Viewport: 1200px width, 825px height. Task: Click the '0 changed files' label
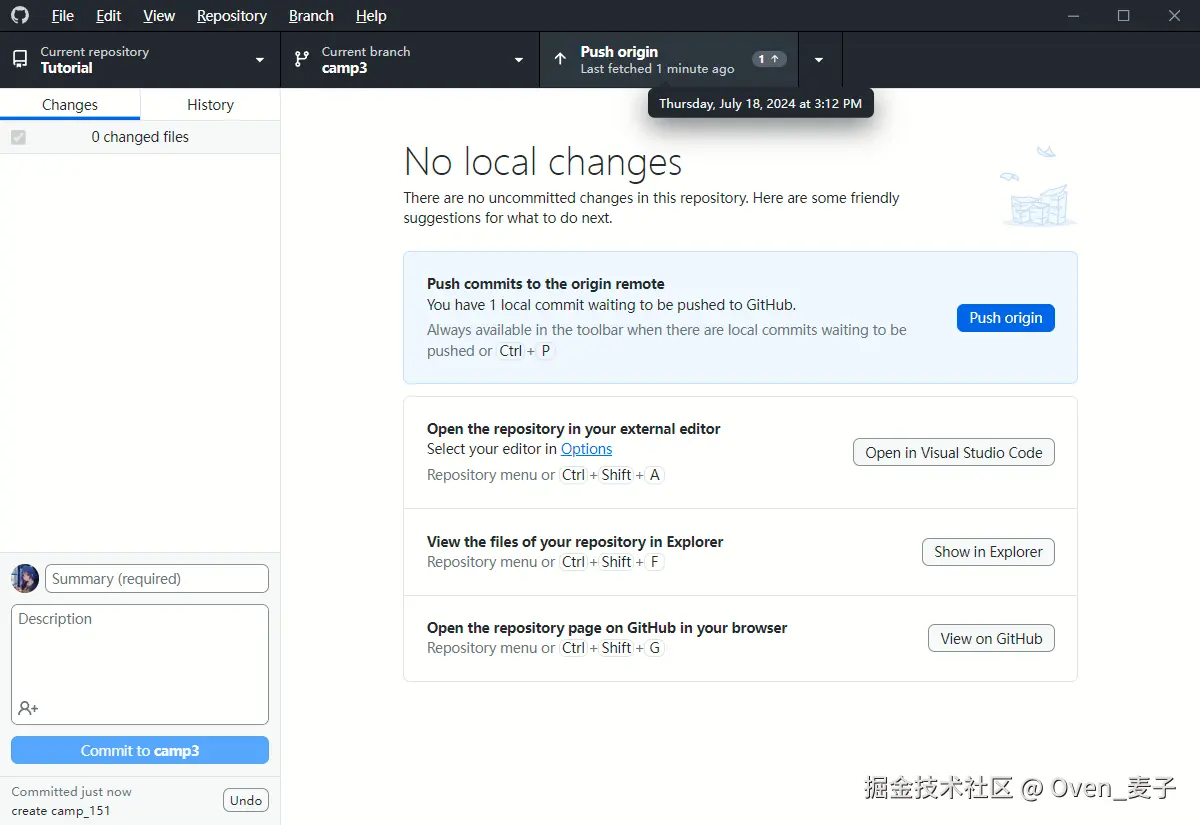tap(140, 137)
